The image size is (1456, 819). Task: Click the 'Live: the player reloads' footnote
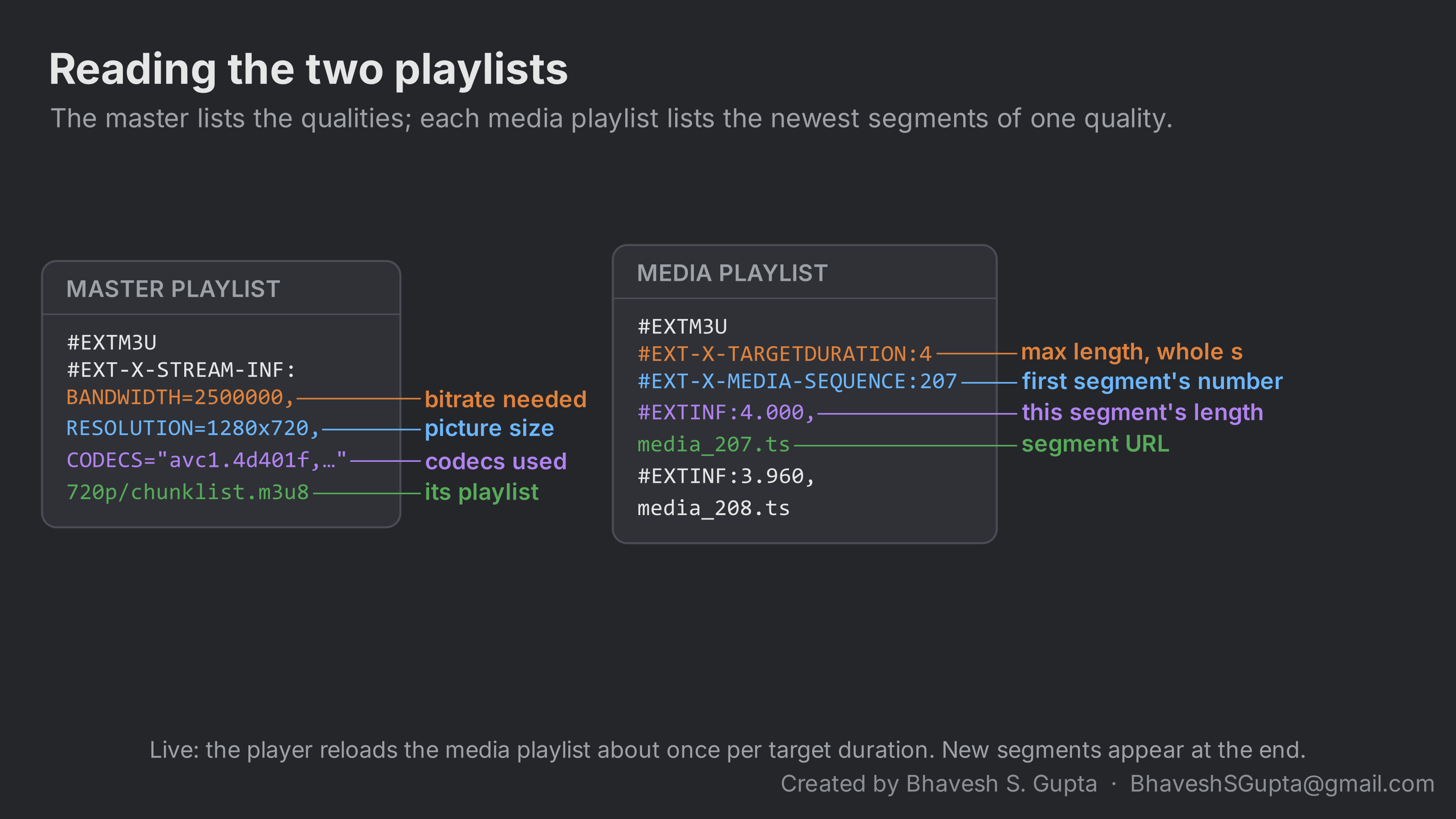pos(728,750)
